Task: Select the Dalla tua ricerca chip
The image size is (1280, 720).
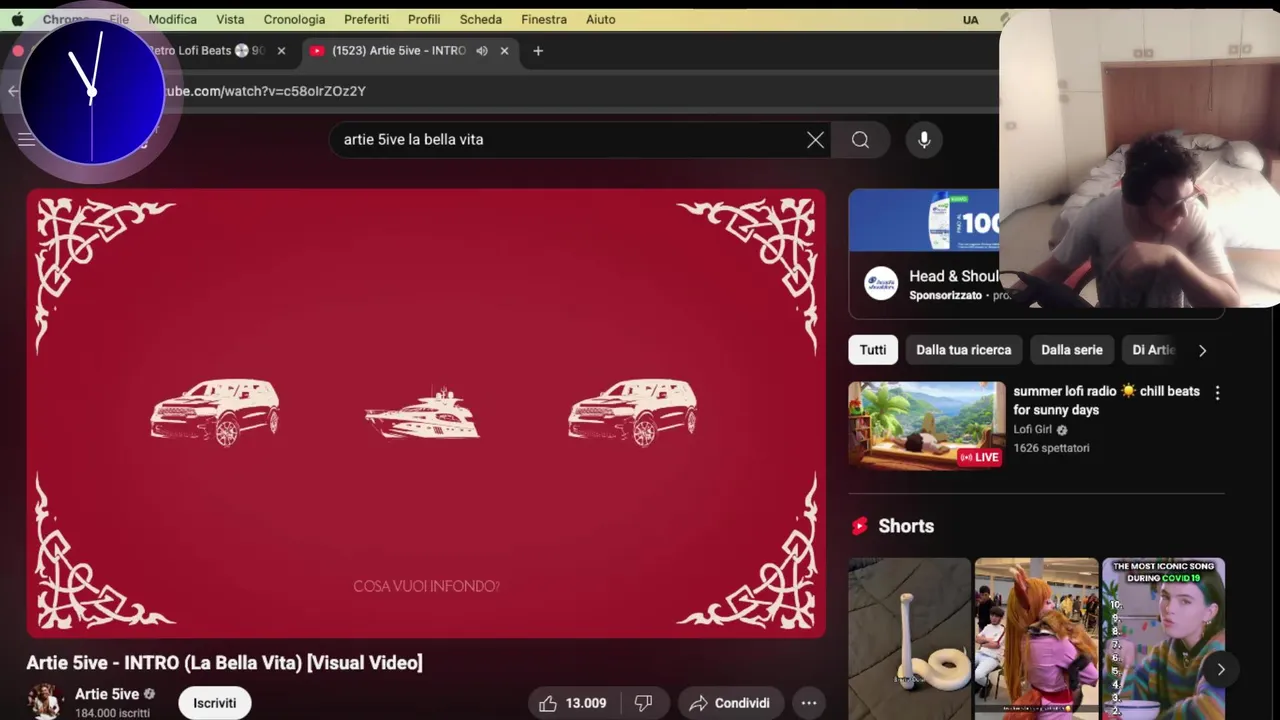Action: [964, 350]
